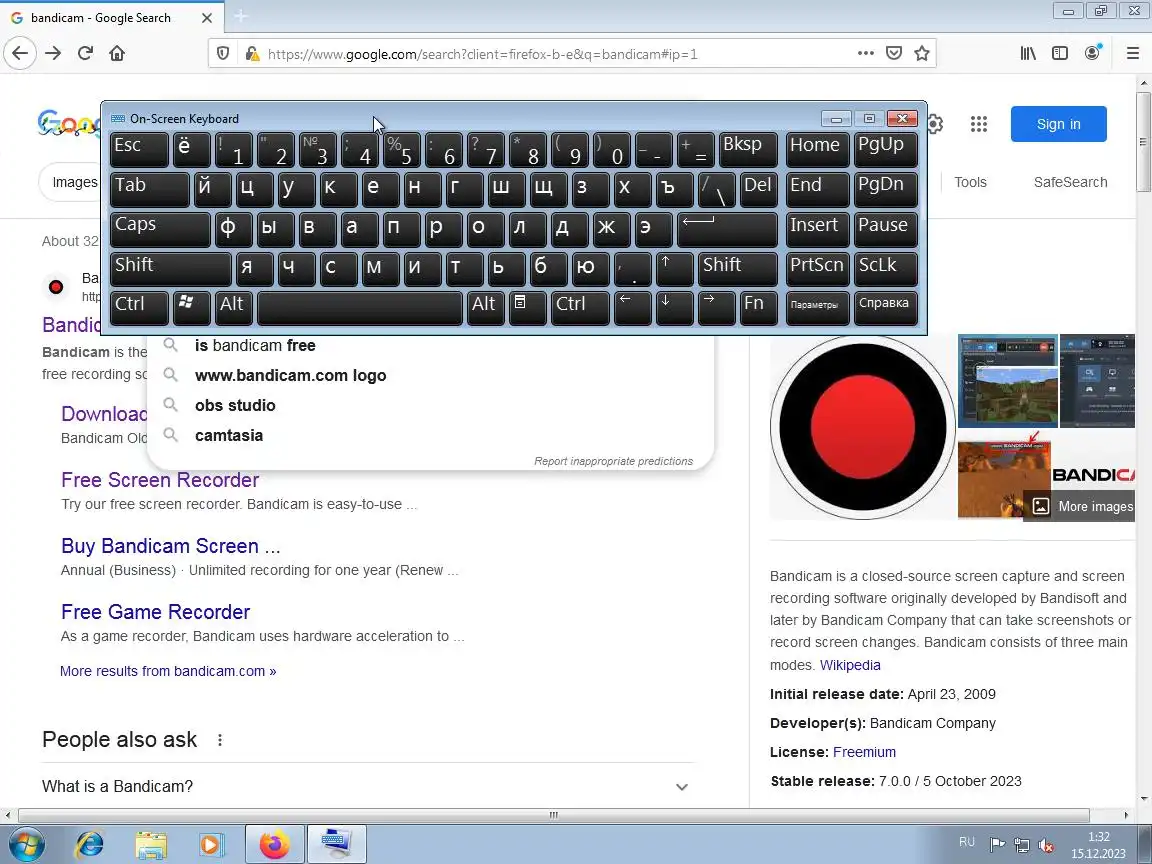Toggle the Fn key on the on-screen keyboard
The width and height of the screenshot is (1152, 864).
pos(758,306)
